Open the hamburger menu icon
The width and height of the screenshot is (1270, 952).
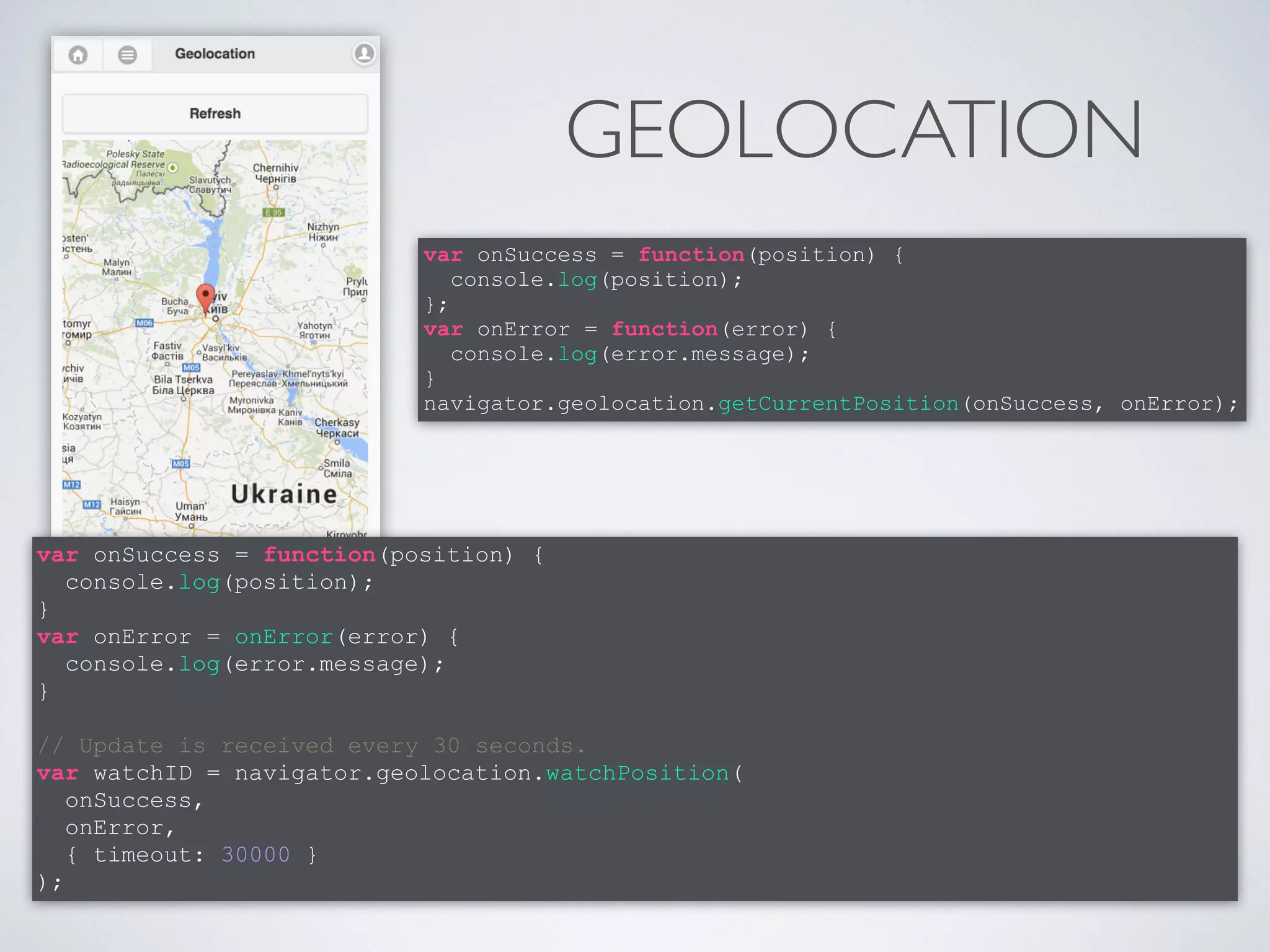(127, 55)
